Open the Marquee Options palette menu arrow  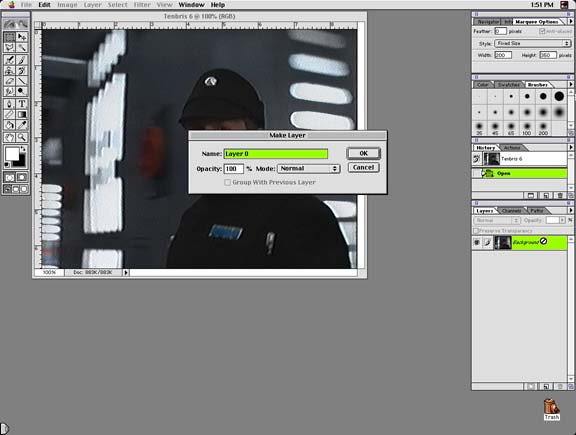(x=571, y=22)
